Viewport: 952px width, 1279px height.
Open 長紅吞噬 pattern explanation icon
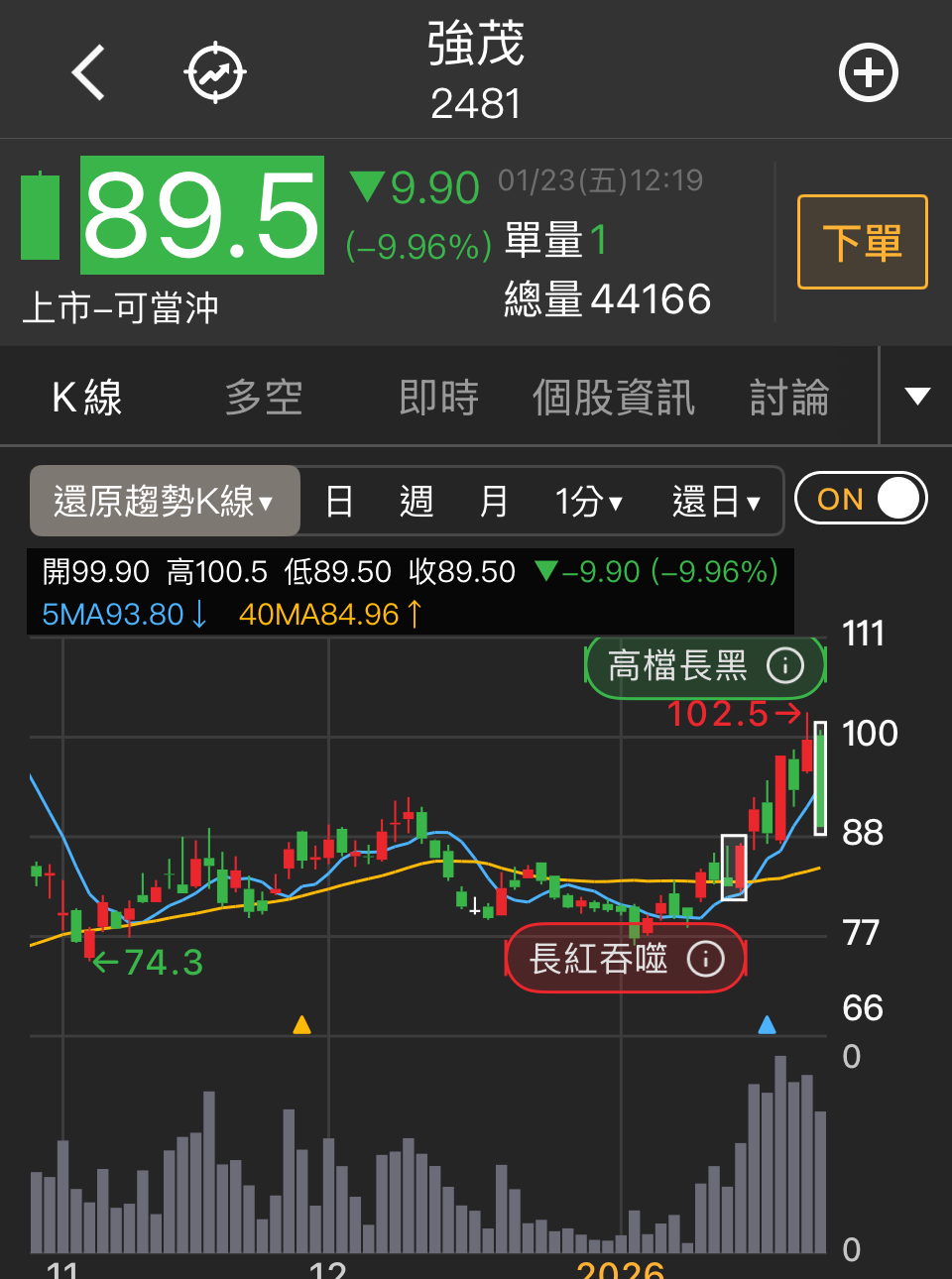point(710,958)
